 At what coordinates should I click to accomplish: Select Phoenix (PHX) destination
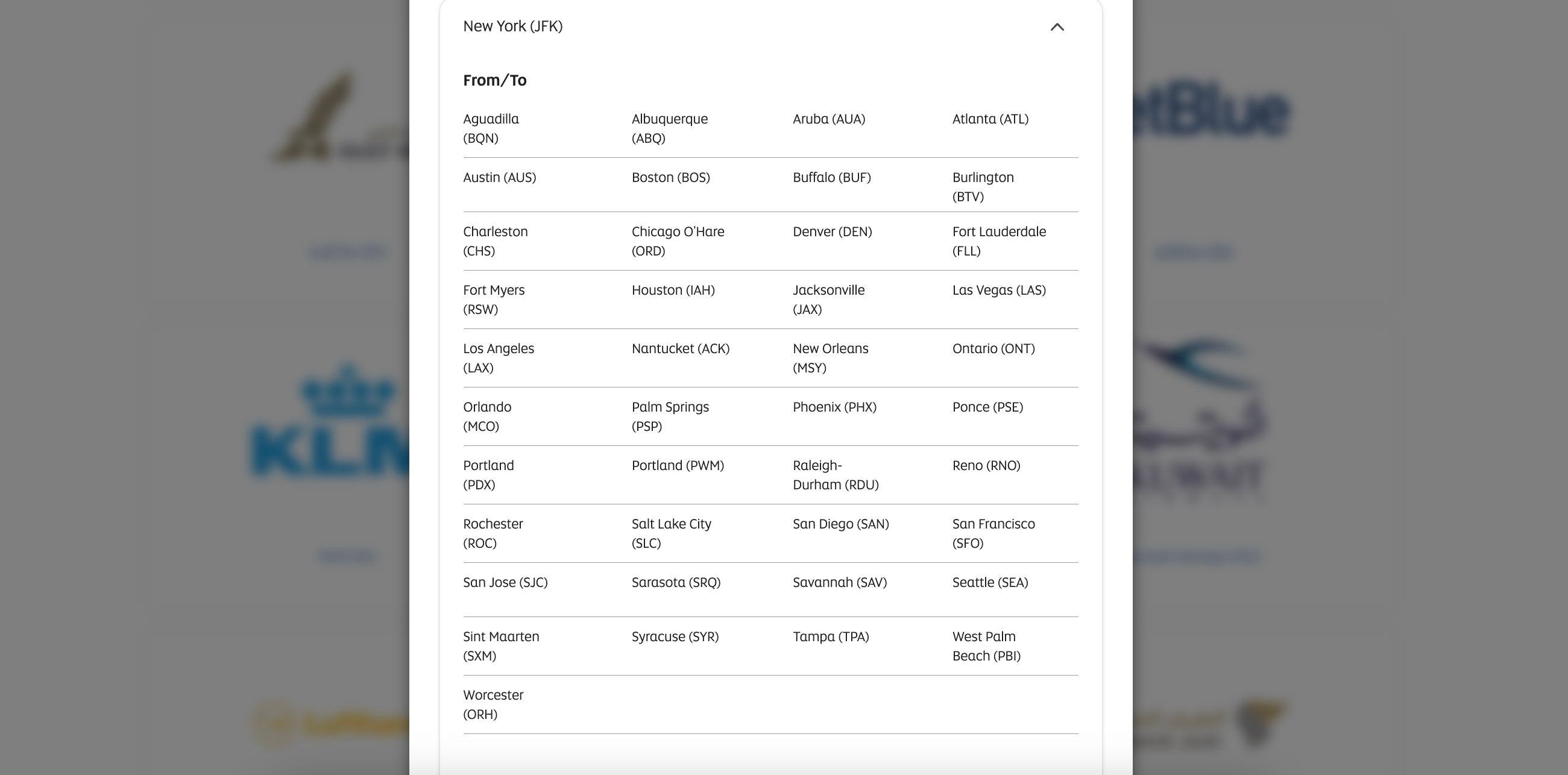834,407
